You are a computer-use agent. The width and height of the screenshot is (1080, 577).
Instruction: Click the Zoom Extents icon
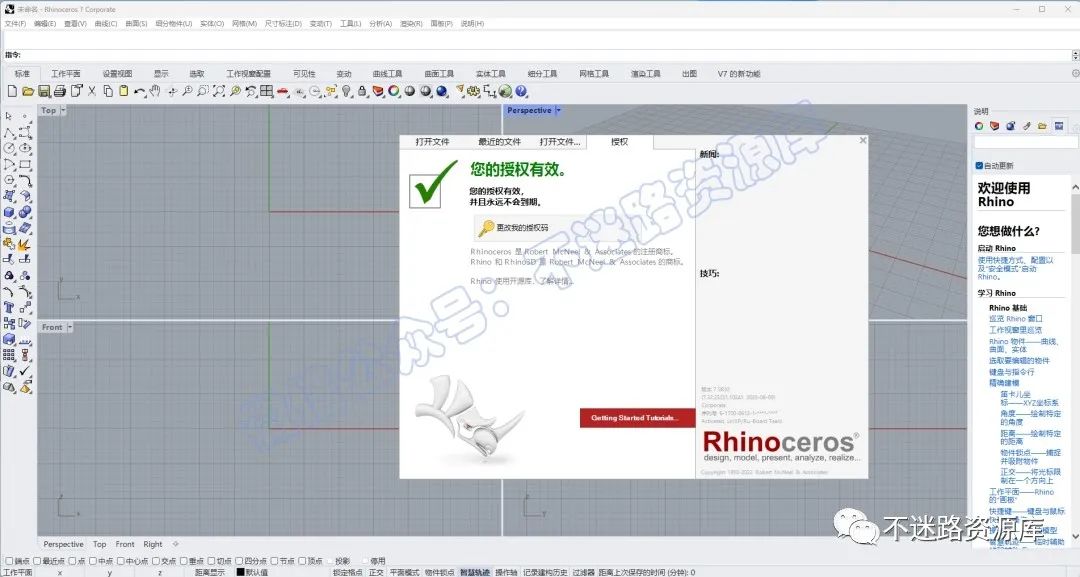(219, 91)
